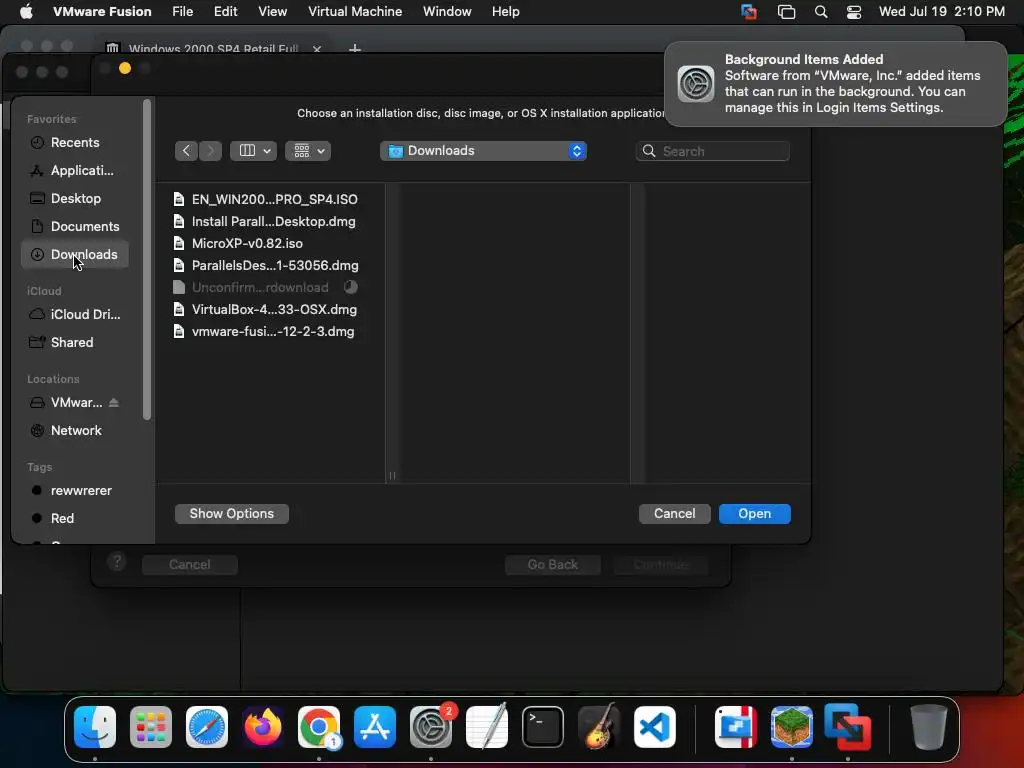Open the Edit menu
Image resolution: width=1024 pixels, height=768 pixels.
(225, 12)
